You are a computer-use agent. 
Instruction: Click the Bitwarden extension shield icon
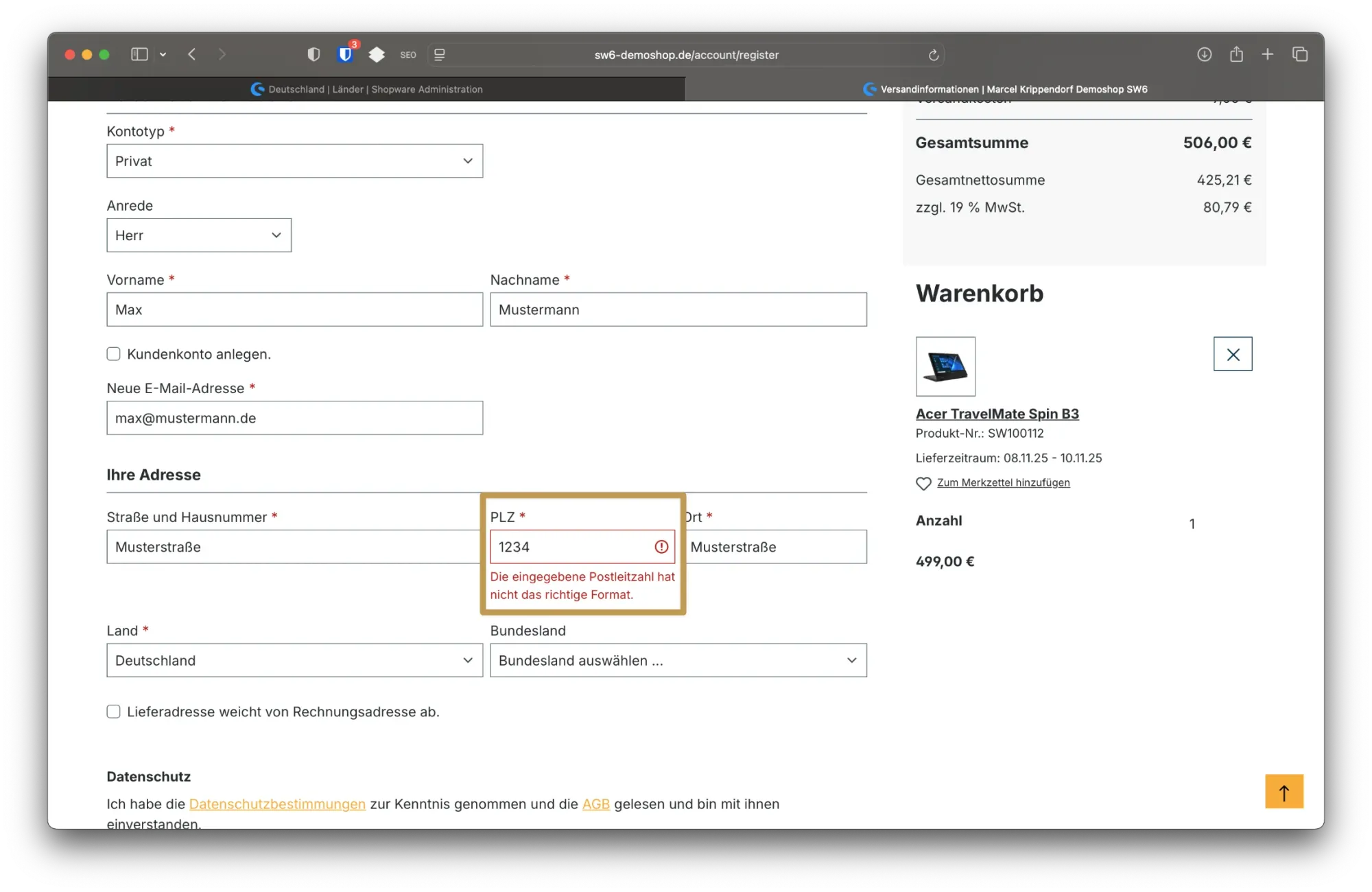[346, 54]
